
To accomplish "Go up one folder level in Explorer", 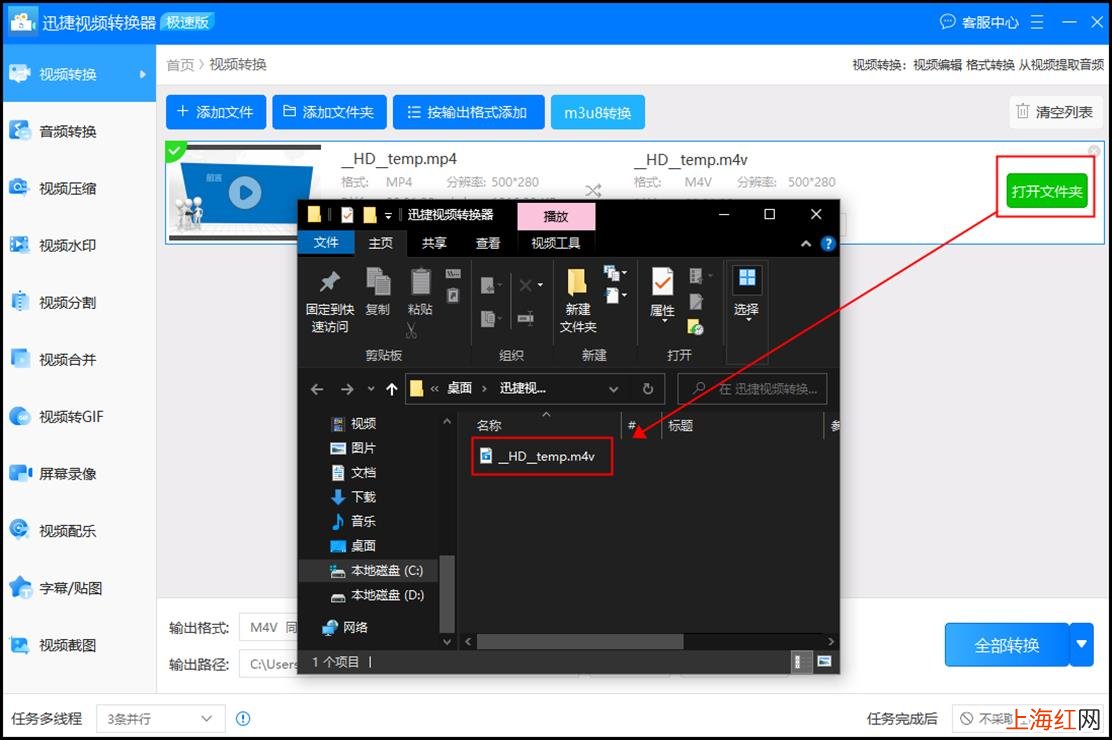I will [x=391, y=389].
